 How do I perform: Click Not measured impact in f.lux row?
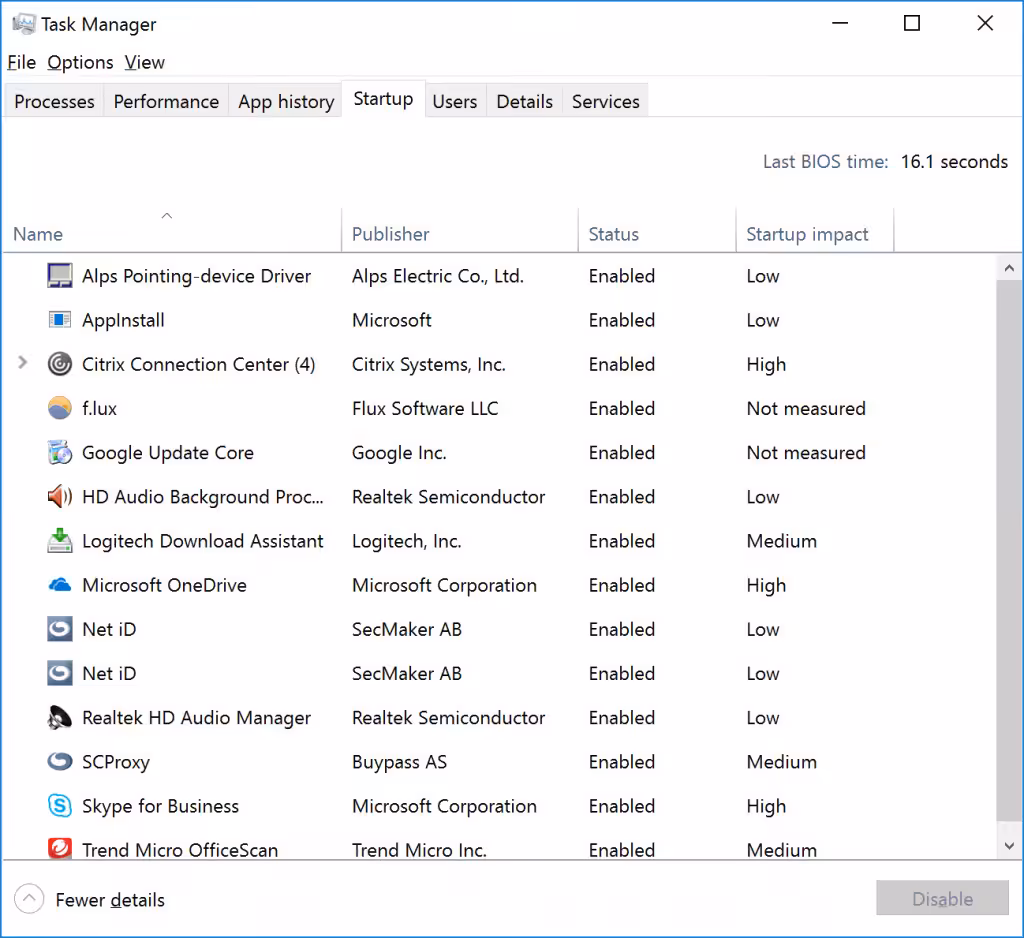pos(806,408)
